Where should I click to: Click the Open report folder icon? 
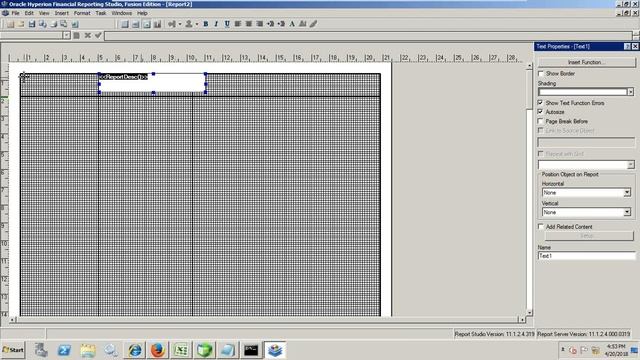coord(21,24)
